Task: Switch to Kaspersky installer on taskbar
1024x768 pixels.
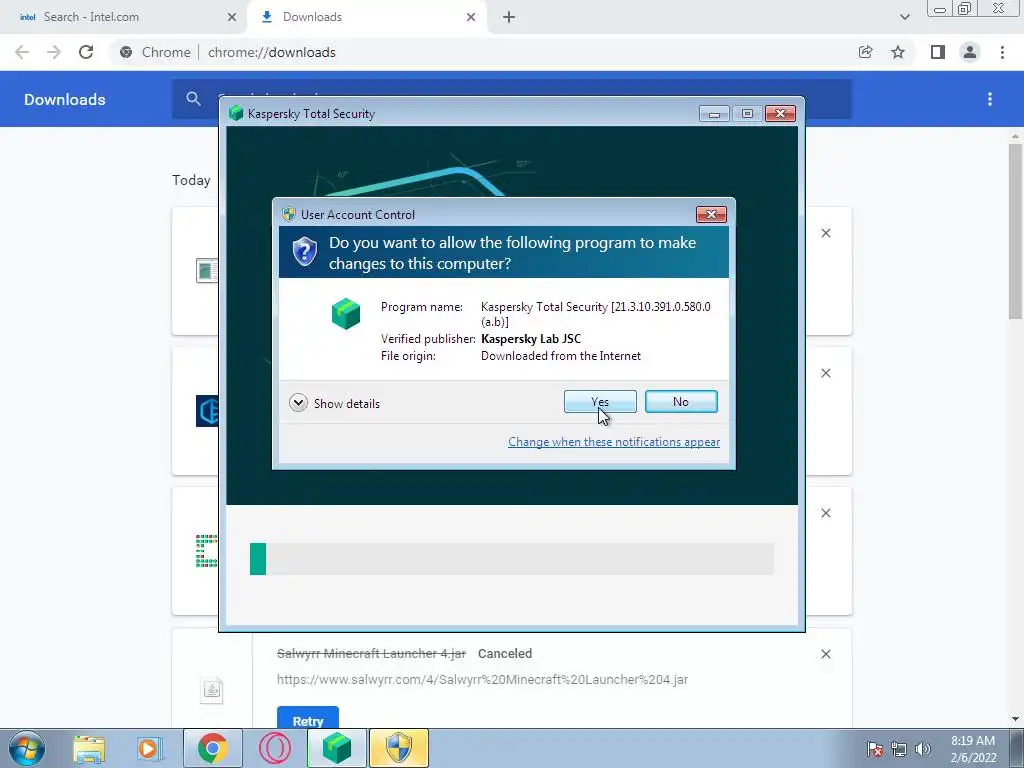Action: pos(337,748)
